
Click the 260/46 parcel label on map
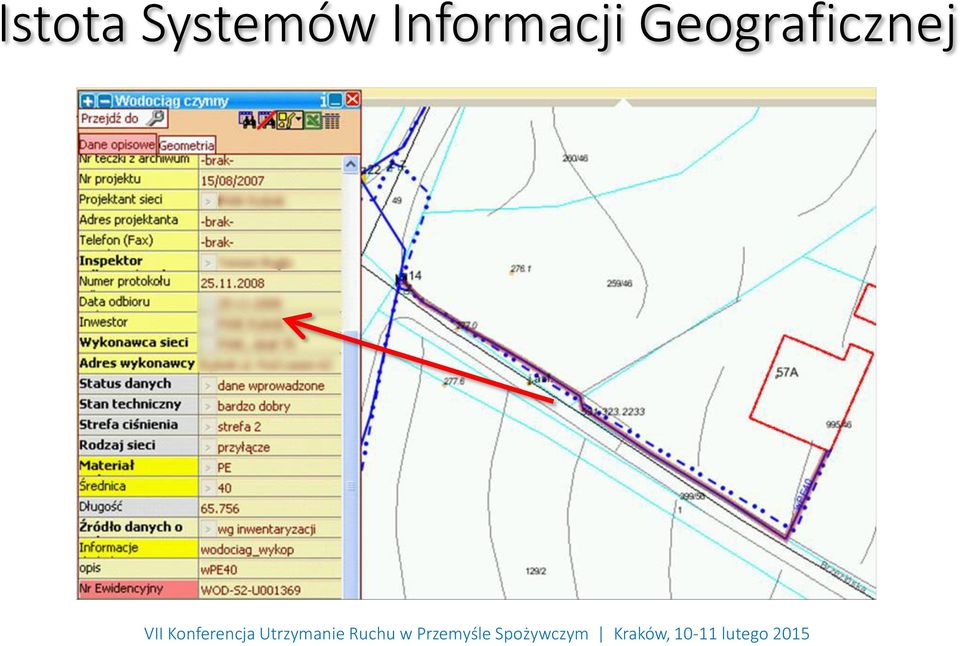576,158
